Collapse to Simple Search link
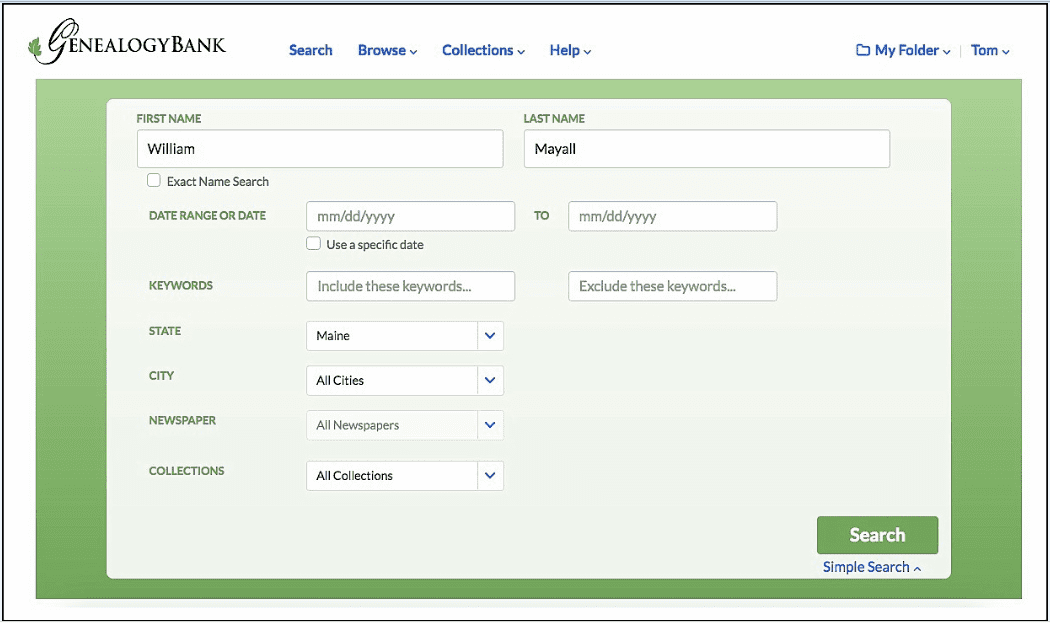Screen dimensions: 1050x623 click(872, 567)
